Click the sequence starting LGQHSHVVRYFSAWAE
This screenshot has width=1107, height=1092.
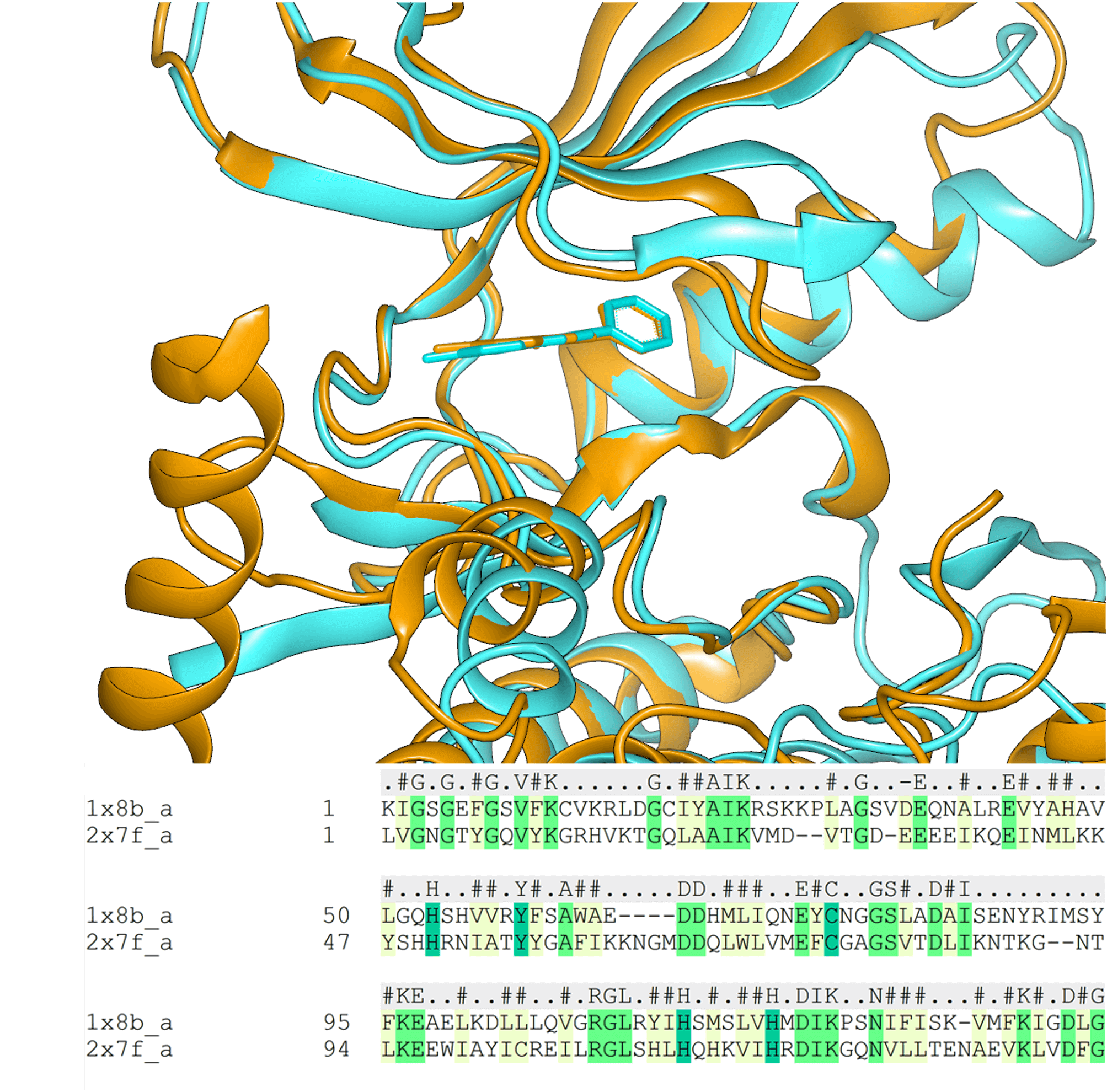click(x=742, y=916)
